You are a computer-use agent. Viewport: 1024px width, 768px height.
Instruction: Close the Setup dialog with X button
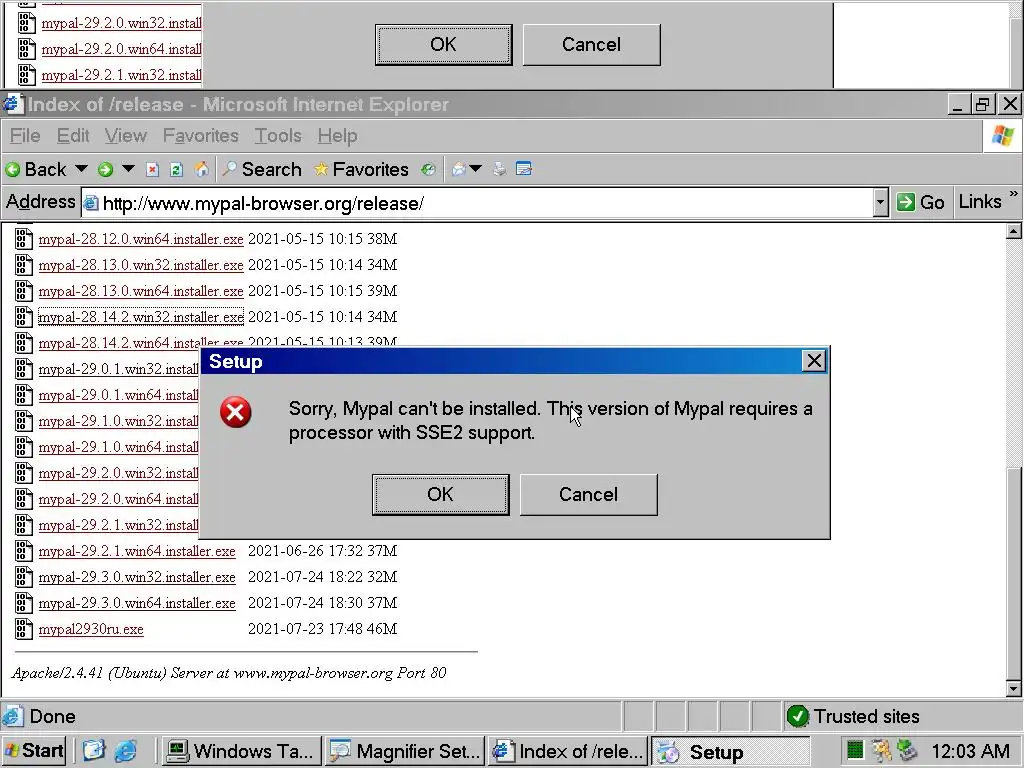[814, 360]
